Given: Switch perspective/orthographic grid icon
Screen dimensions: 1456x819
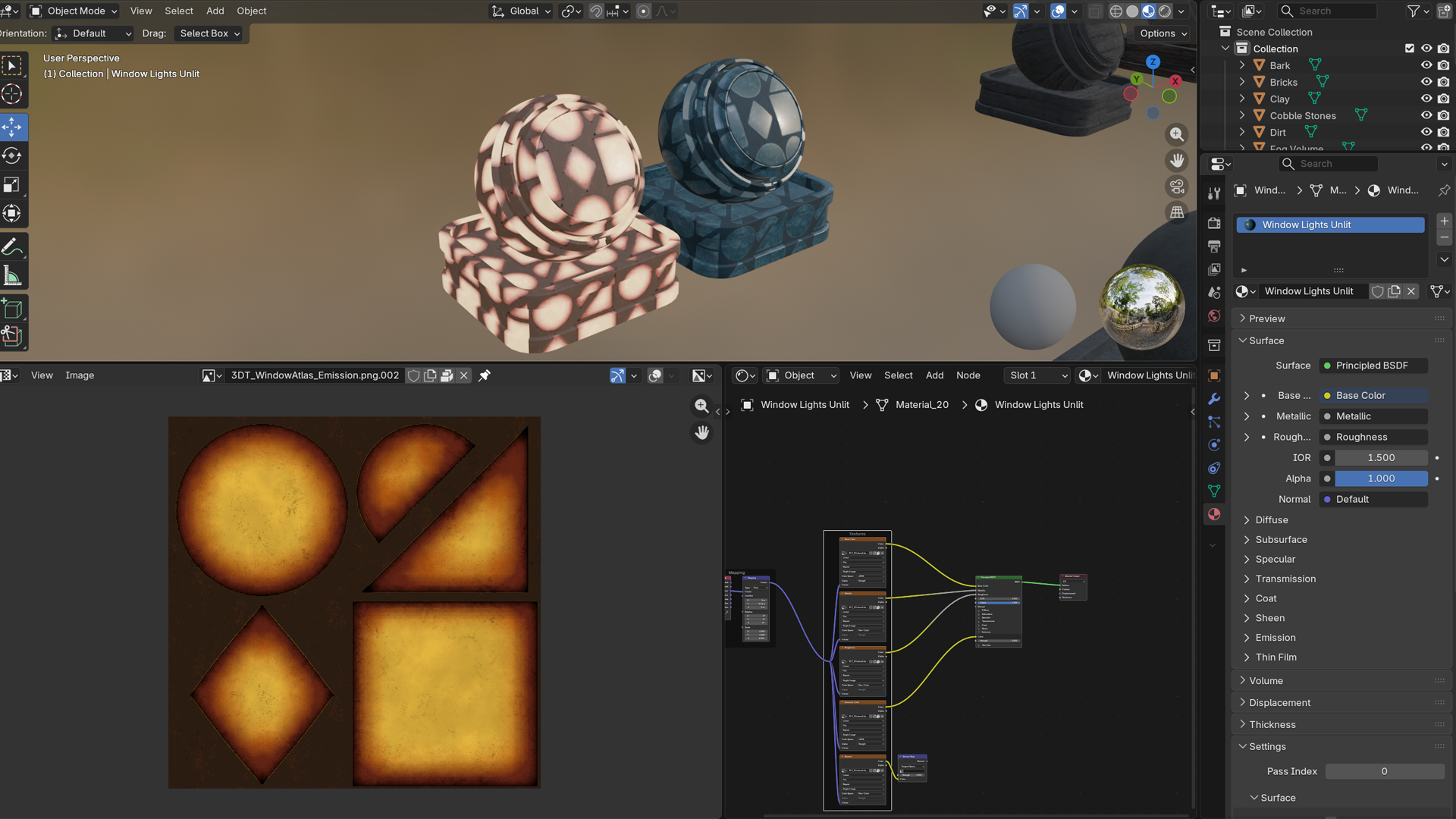Looking at the screenshot, I should coord(1176,212).
